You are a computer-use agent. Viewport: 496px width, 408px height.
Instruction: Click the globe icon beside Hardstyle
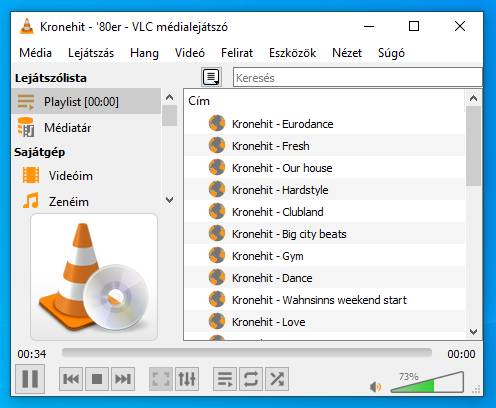(x=217, y=189)
